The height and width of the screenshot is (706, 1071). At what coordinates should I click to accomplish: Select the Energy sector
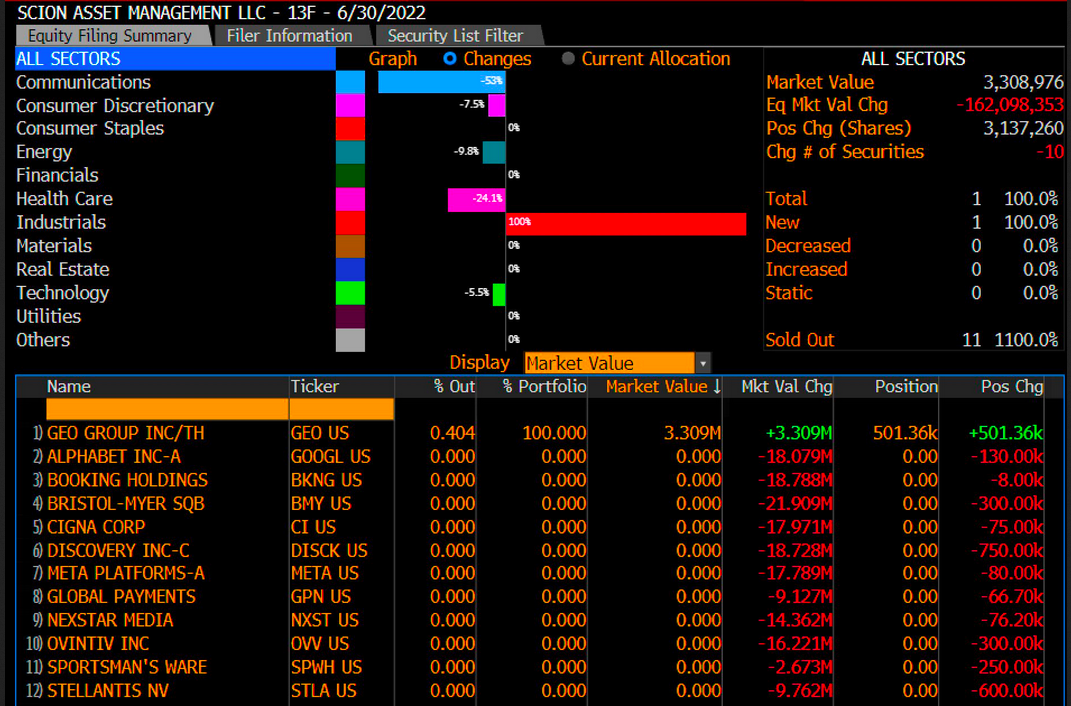44,152
